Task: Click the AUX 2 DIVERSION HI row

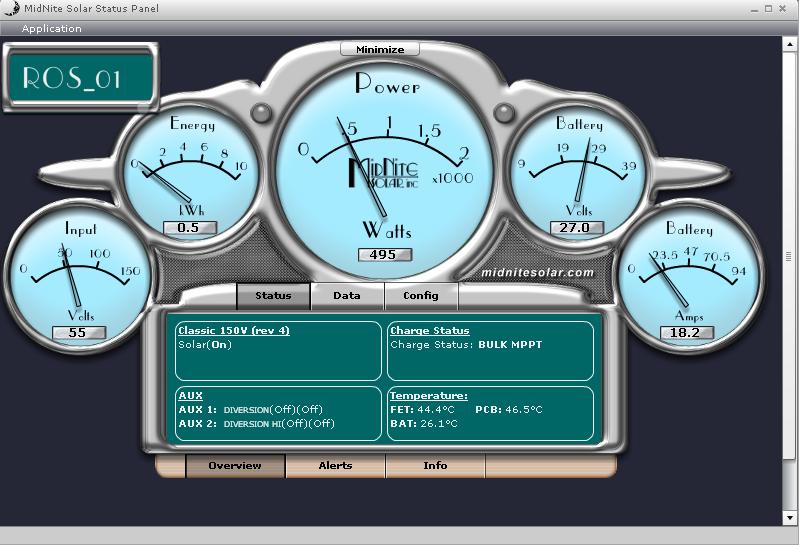Action: (256, 424)
